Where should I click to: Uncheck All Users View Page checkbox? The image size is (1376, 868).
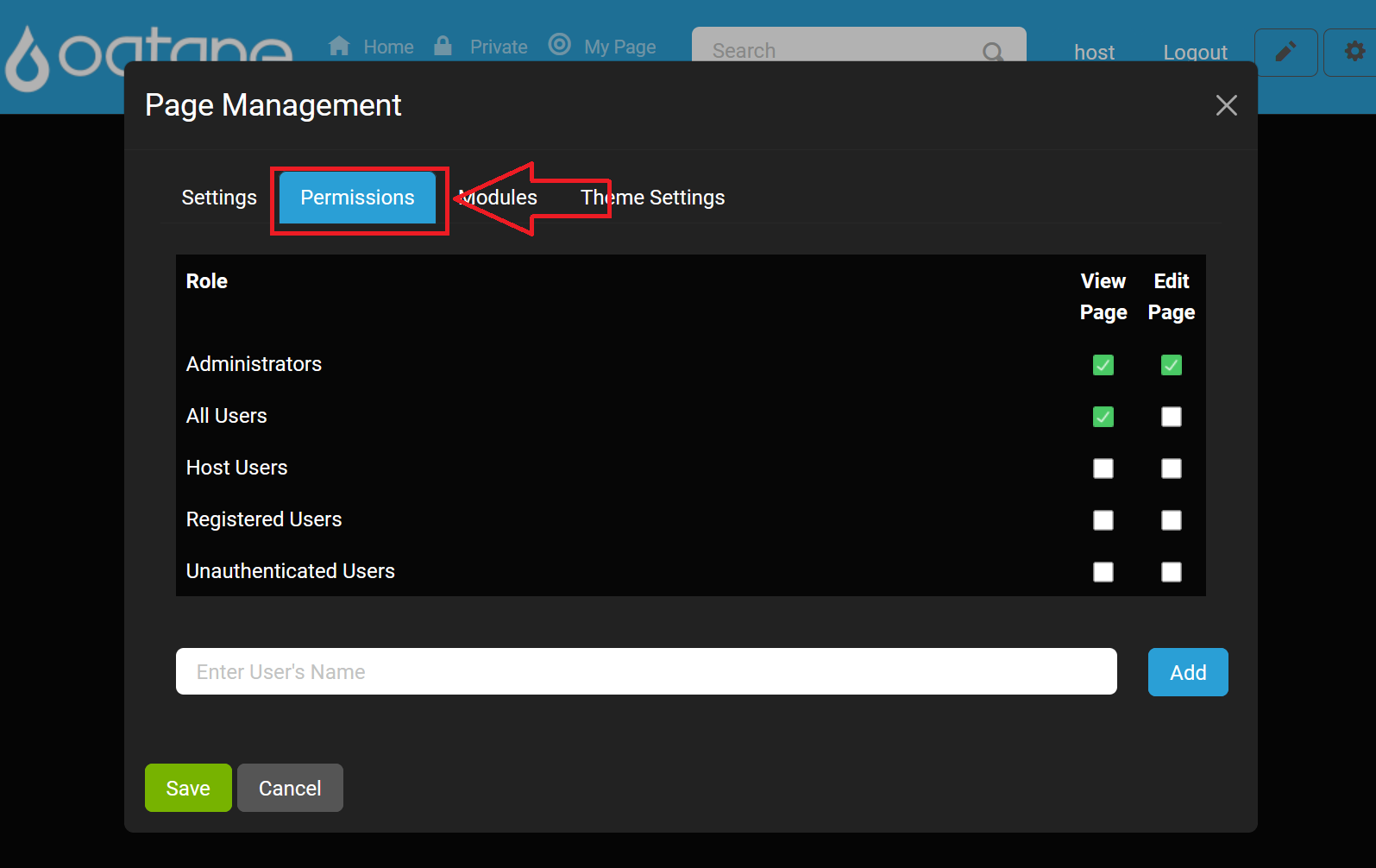(1103, 417)
